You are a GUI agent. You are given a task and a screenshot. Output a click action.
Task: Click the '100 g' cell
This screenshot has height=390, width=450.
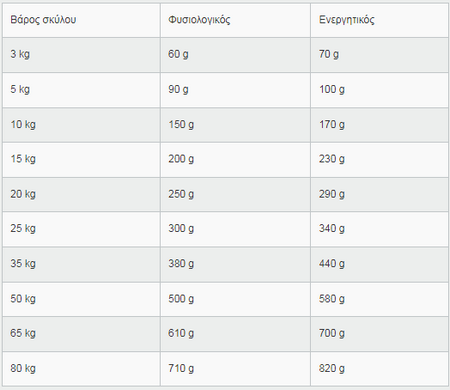point(379,90)
